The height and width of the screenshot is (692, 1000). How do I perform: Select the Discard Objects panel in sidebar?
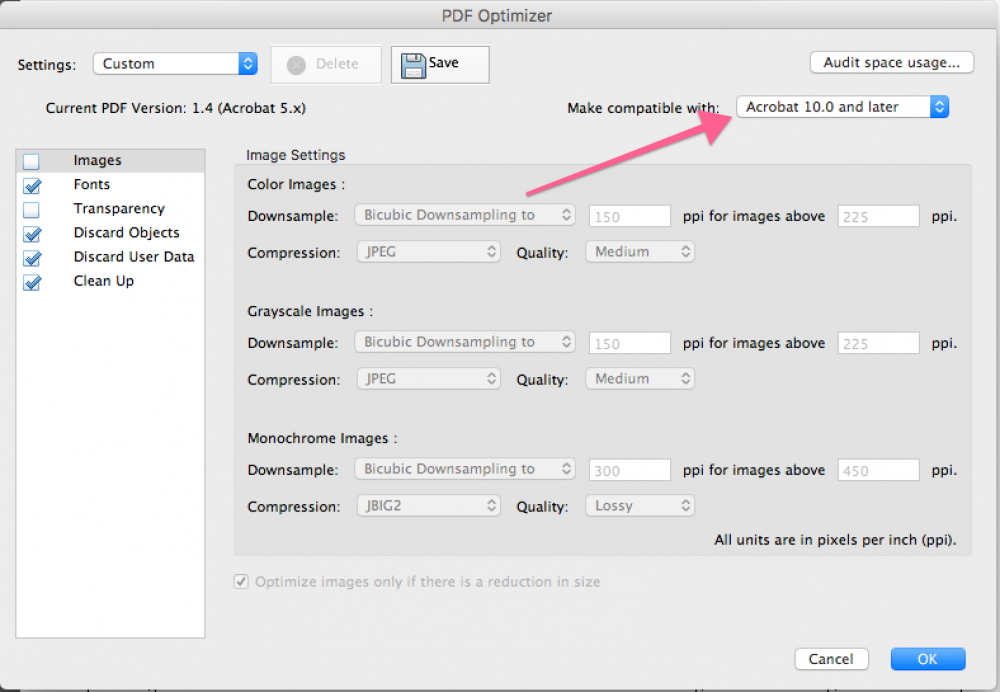(126, 232)
